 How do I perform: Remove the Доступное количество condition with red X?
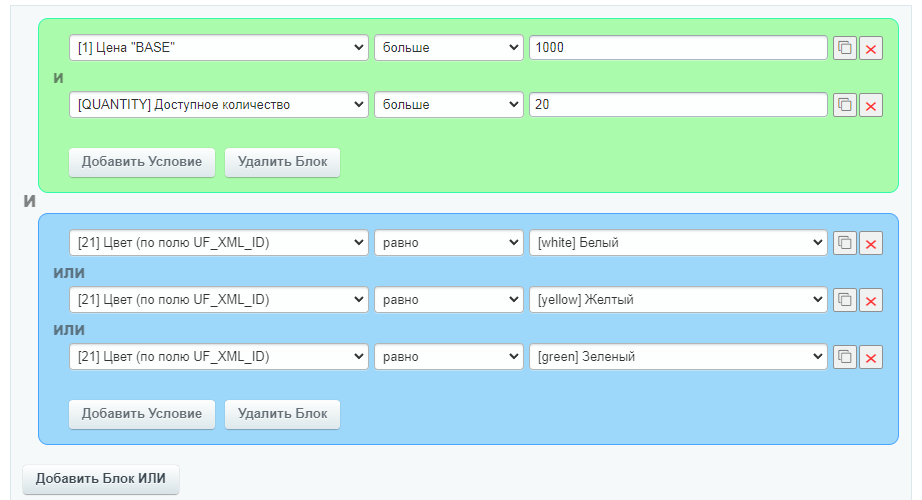coord(870,105)
